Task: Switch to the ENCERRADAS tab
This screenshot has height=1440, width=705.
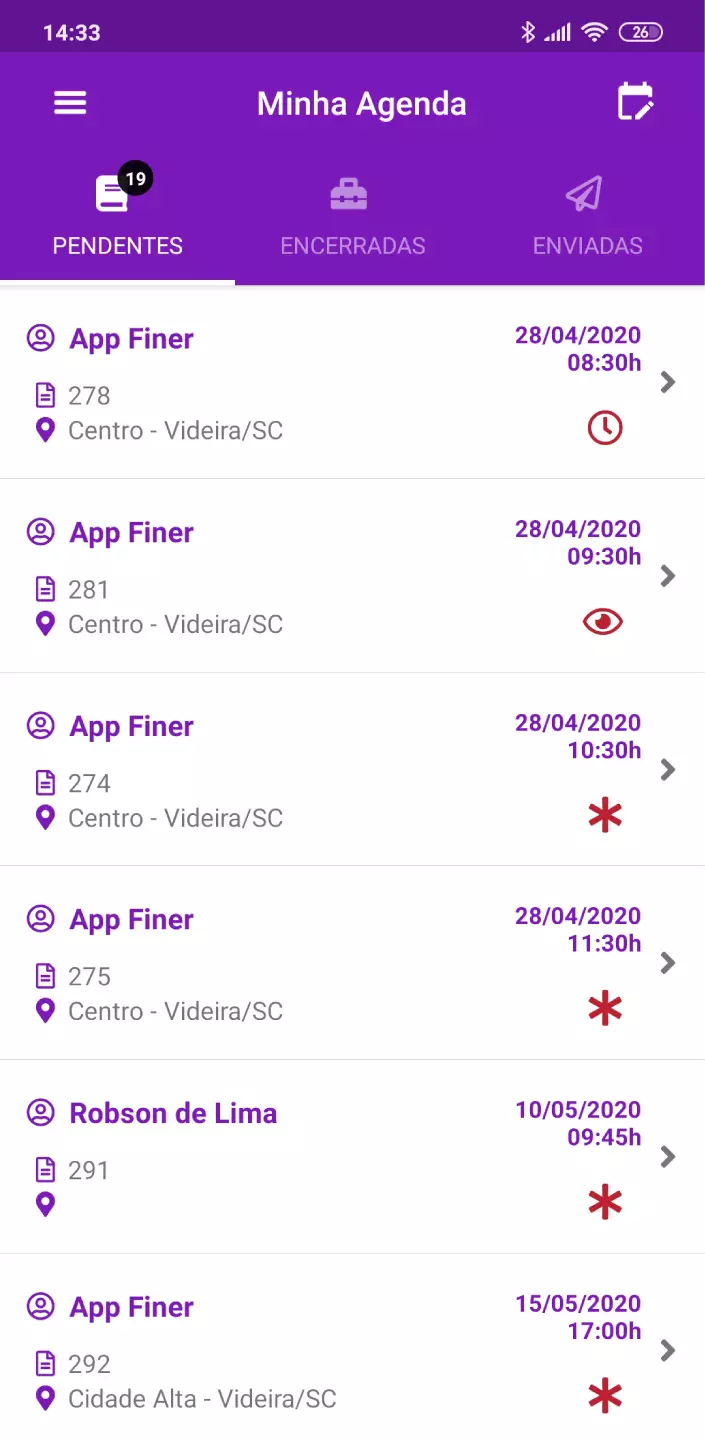Action: coord(353,246)
